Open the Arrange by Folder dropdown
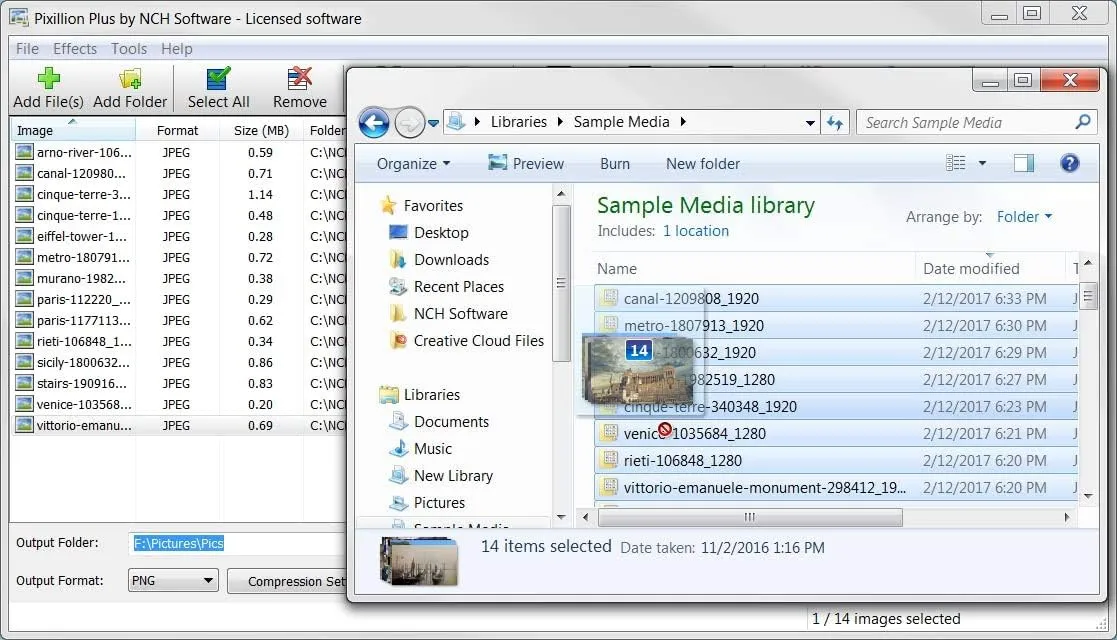Viewport: 1117px width, 640px height. pos(1024,217)
